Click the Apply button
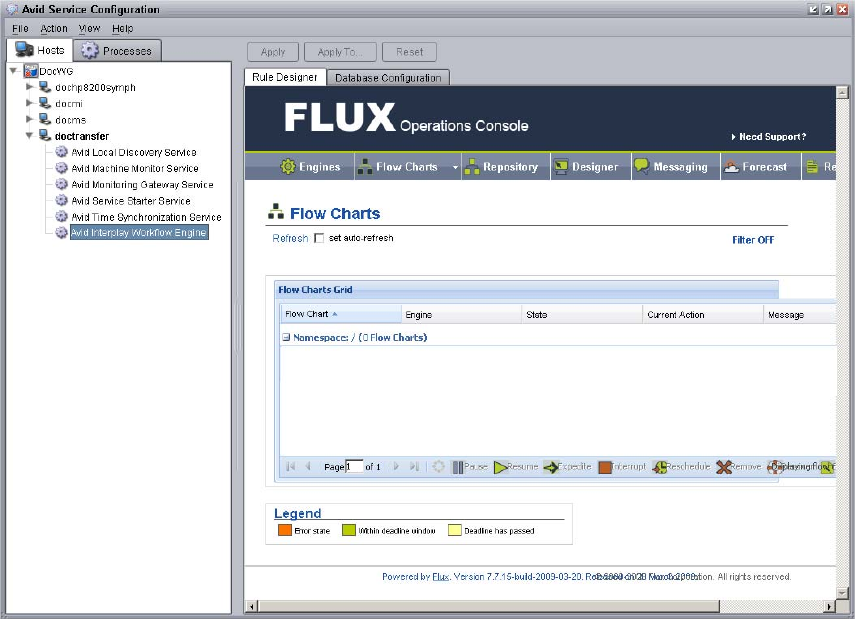855x619 pixels. tap(273, 52)
